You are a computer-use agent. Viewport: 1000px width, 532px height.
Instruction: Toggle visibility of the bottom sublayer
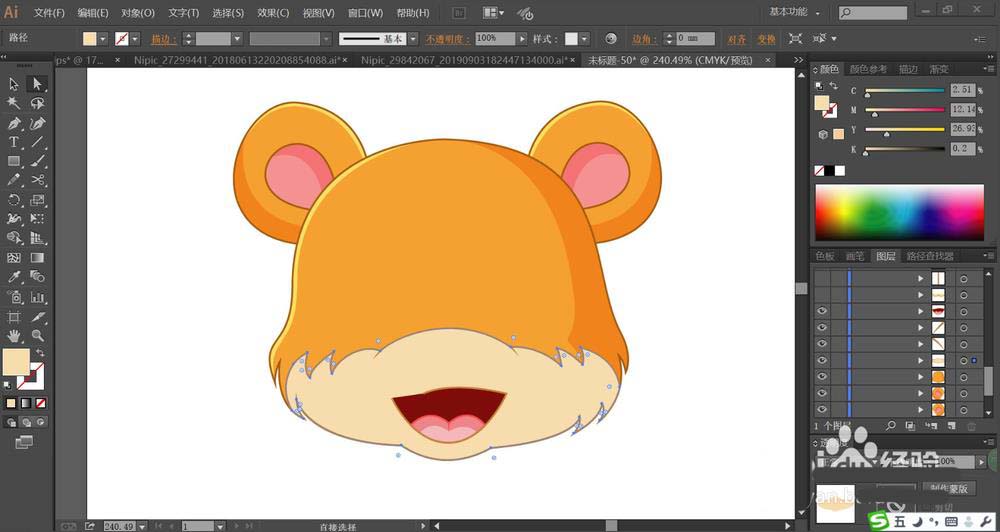pyautogui.click(x=822, y=409)
